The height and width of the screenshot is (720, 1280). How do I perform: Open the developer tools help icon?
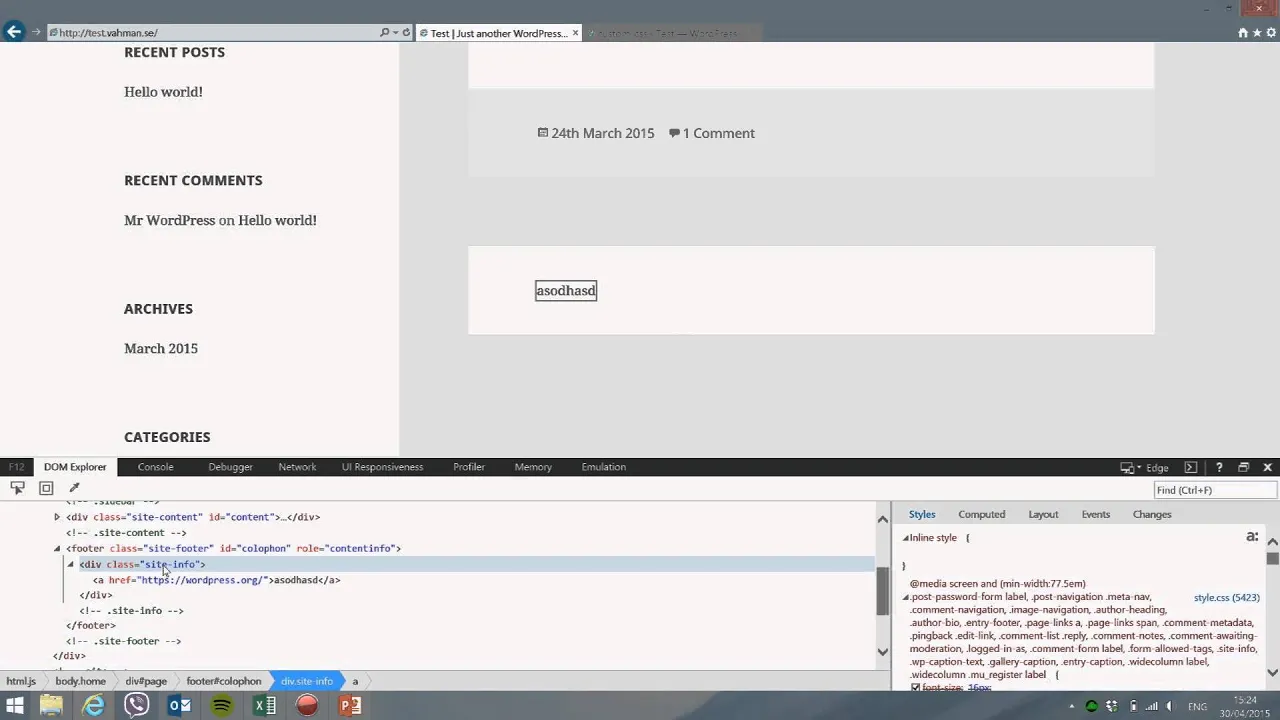coord(1218,467)
